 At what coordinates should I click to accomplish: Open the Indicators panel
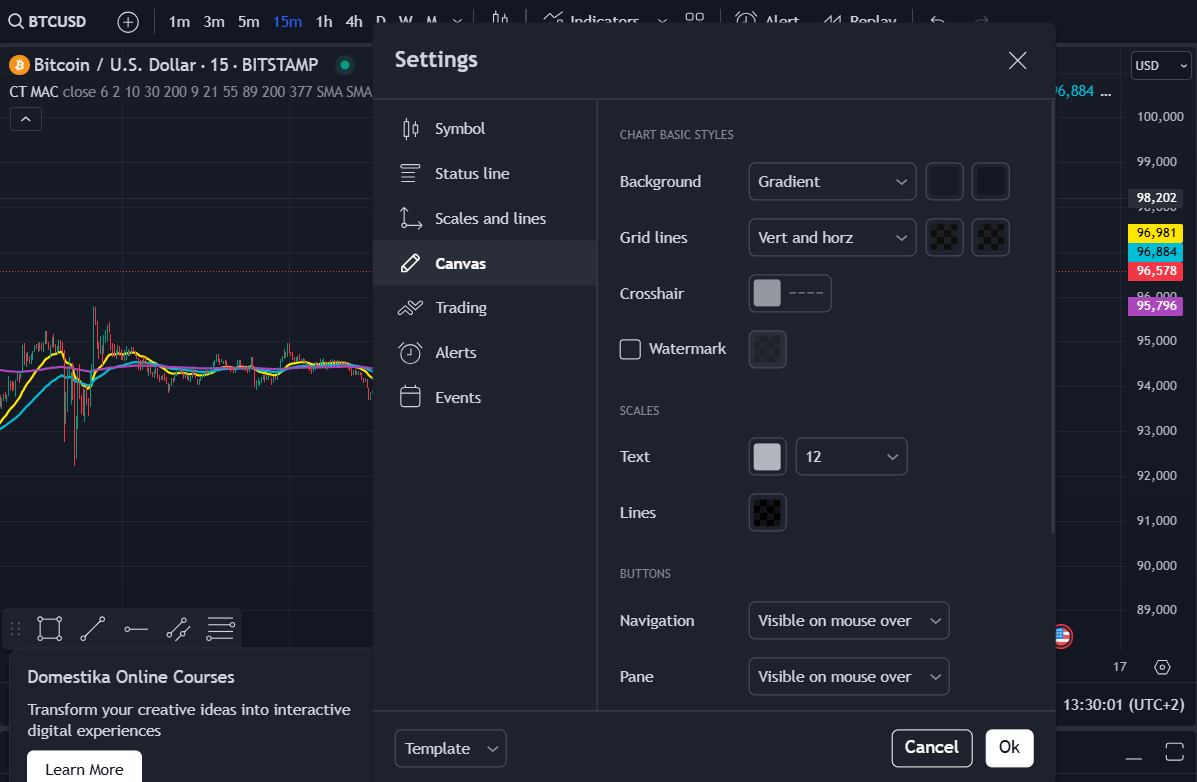pyautogui.click(x=590, y=21)
